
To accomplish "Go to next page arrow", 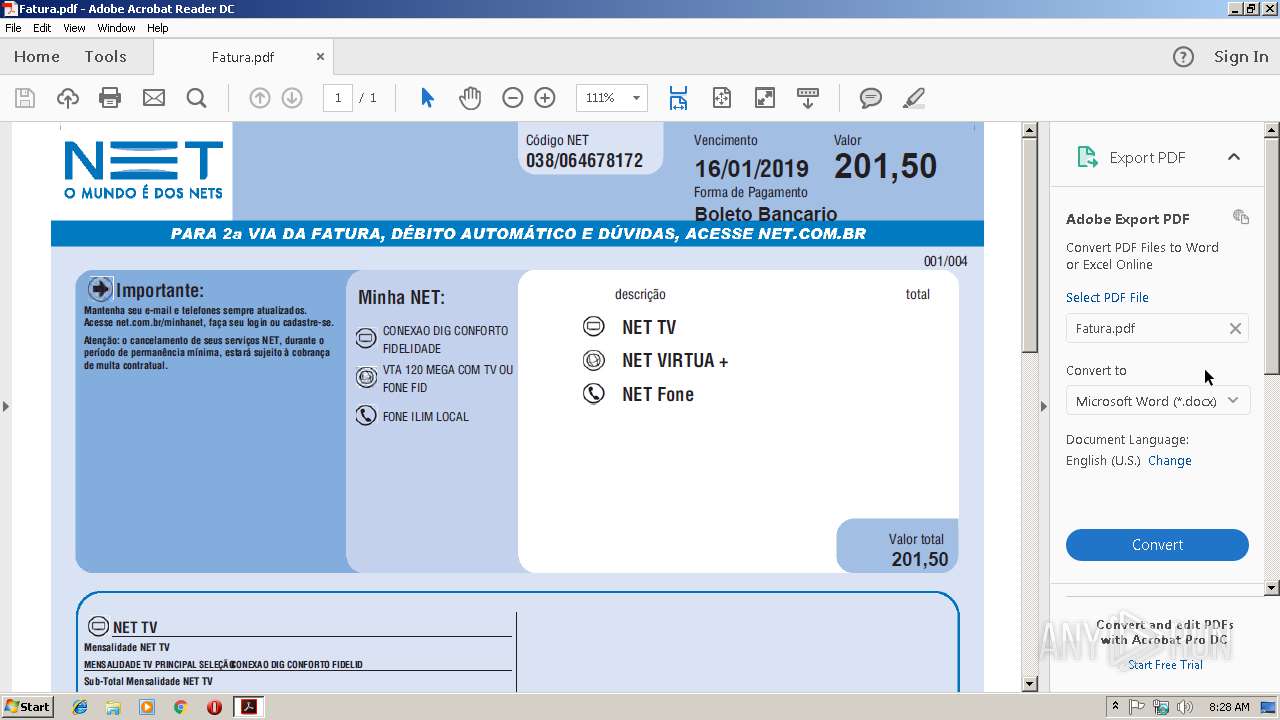I will pos(292,98).
